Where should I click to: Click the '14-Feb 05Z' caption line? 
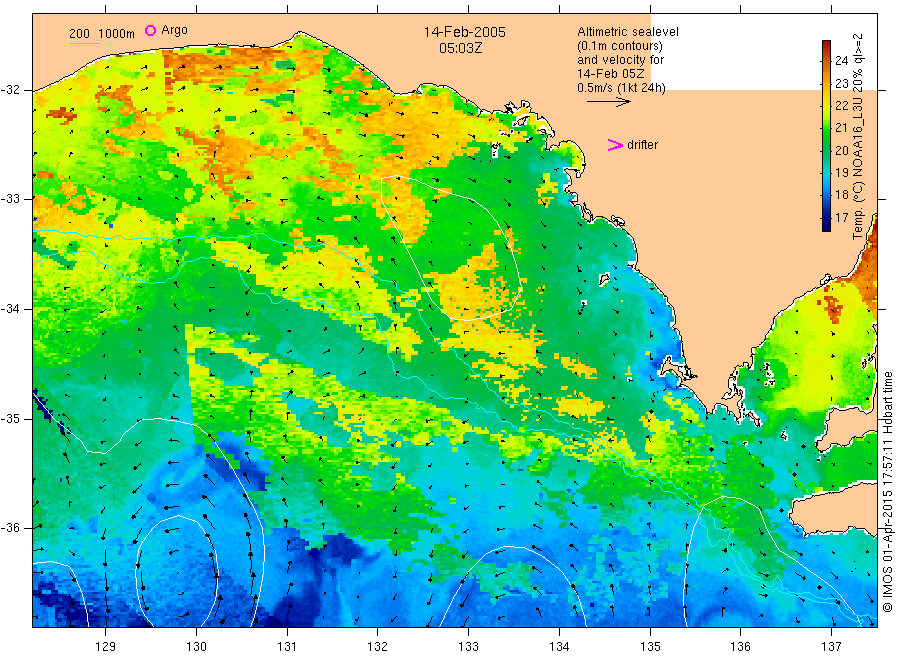coord(611,74)
